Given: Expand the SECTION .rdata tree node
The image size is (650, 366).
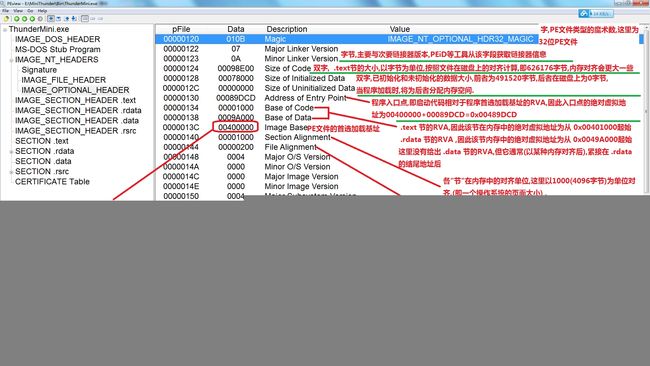Looking at the screenshot, I should [x=11, y=151].
